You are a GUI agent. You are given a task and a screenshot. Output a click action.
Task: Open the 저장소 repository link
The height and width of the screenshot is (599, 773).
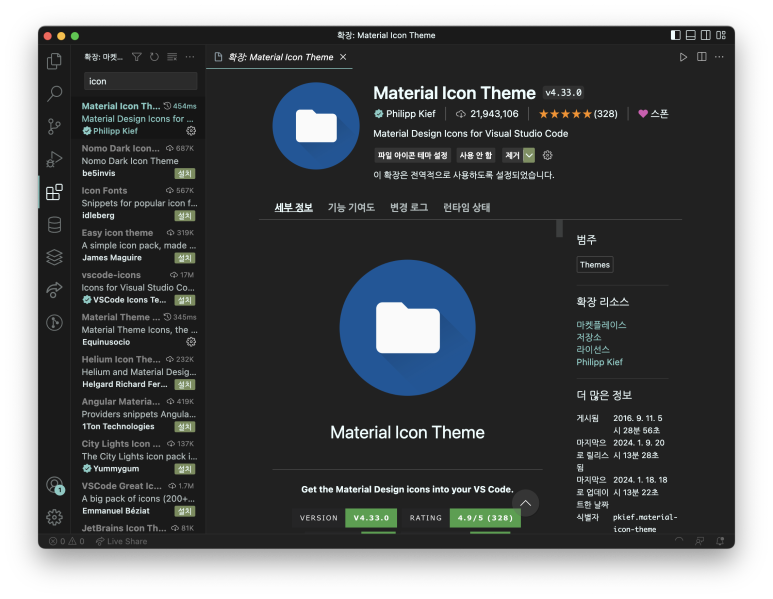tap(589, 337)
